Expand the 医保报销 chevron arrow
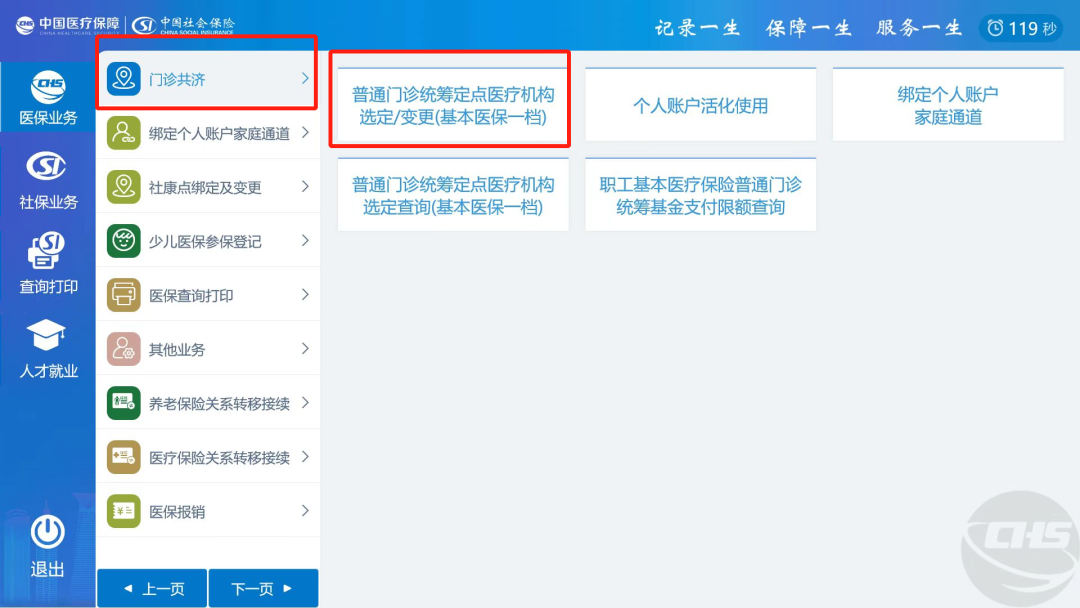This screenshot has width=1080, height=608. pyautogui.click(x=306, y=510)
